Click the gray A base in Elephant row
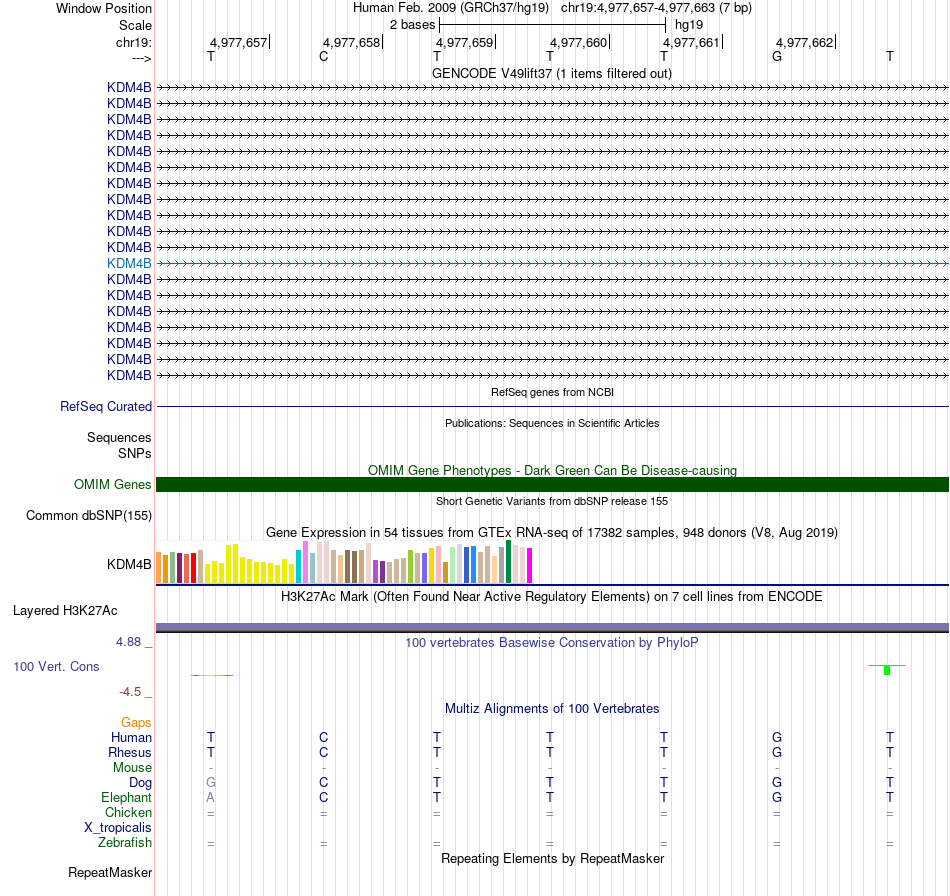Screen dimensions: 950x896 [210, 797]
